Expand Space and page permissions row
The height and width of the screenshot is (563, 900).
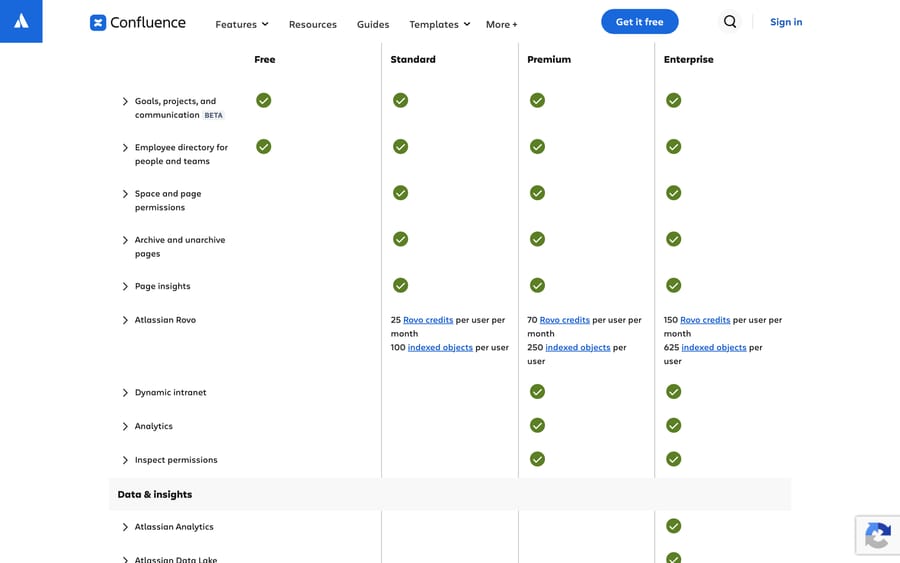click(125, 194)
